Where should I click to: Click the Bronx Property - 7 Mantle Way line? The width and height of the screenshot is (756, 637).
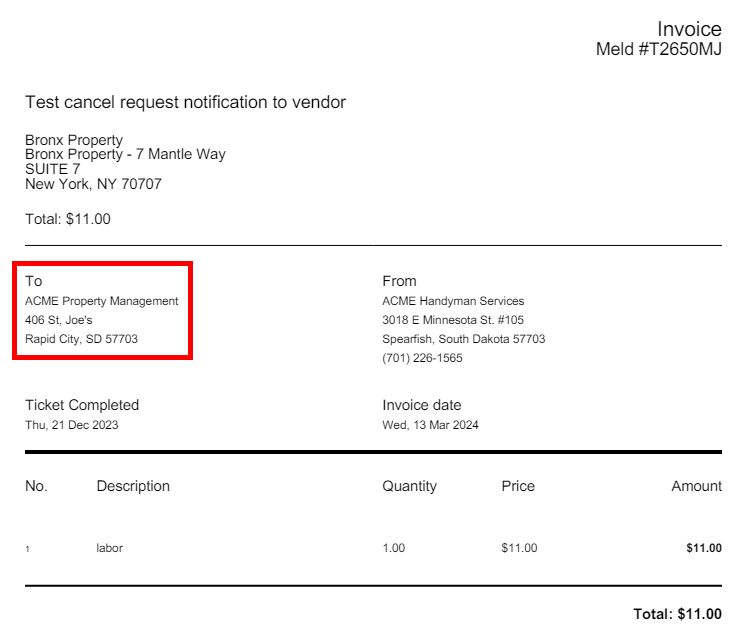click(125, 154)
